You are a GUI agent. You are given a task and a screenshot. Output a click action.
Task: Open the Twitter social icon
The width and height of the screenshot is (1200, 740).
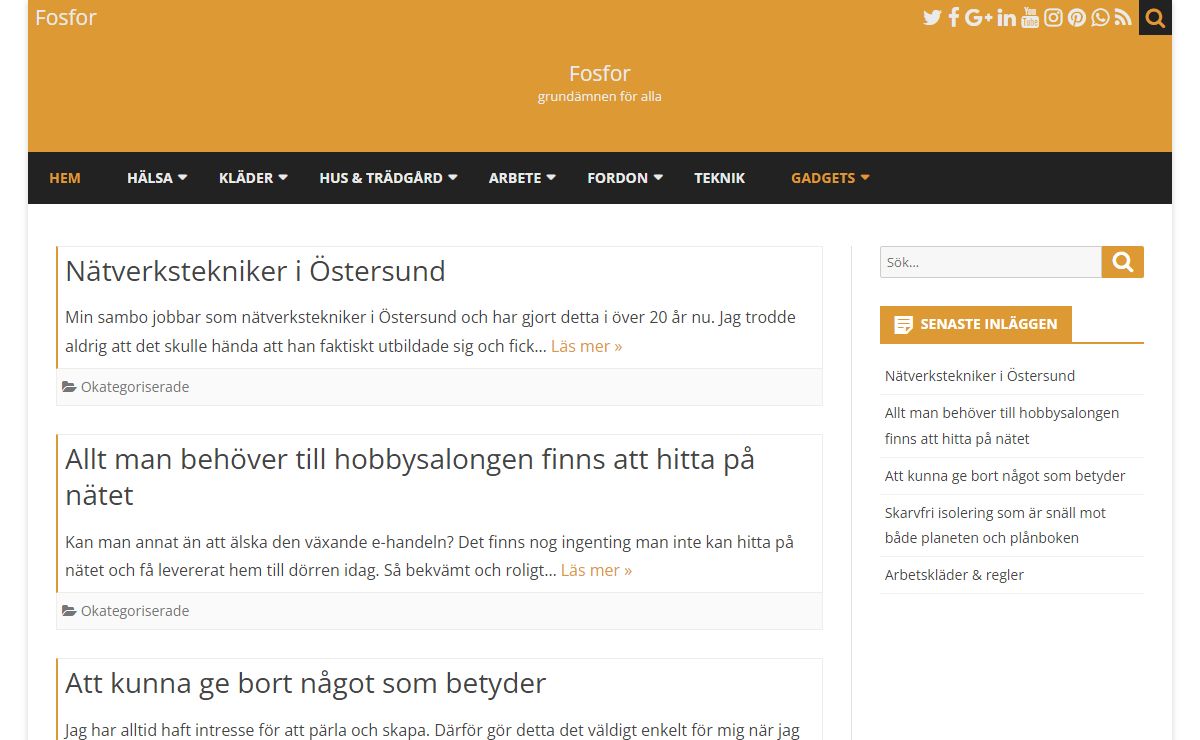[932, 17]
